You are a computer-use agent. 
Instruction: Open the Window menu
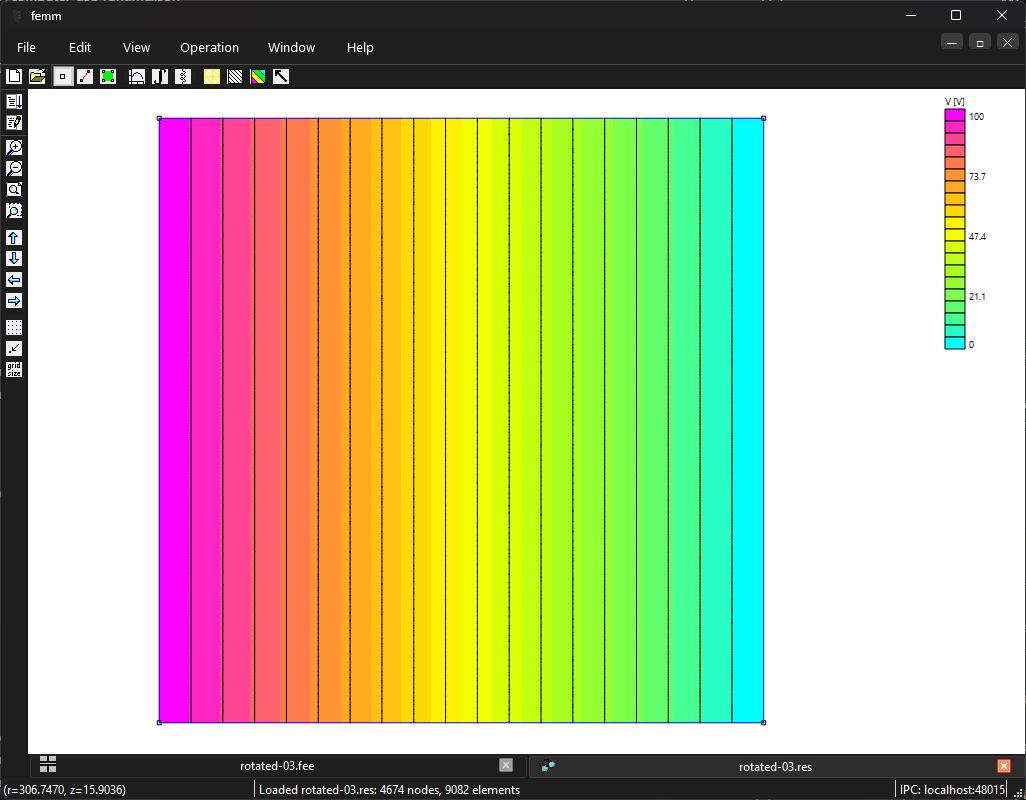[x=291, y=48]
